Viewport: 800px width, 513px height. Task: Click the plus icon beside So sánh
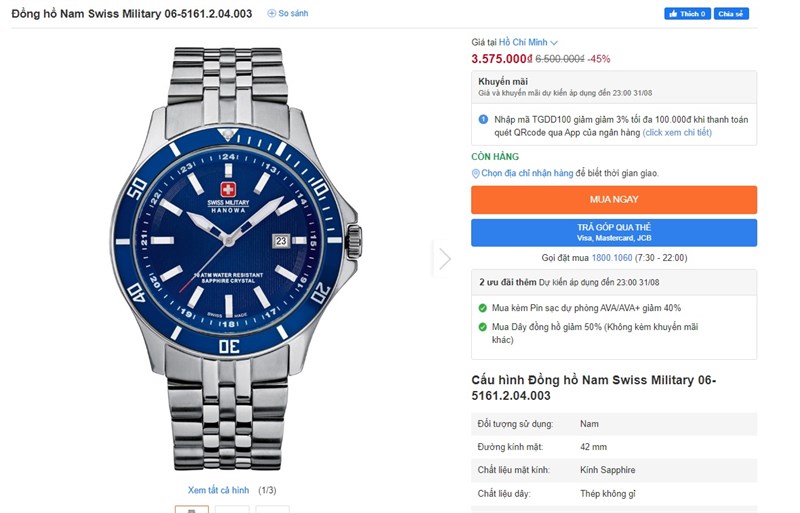coord(271,14)
